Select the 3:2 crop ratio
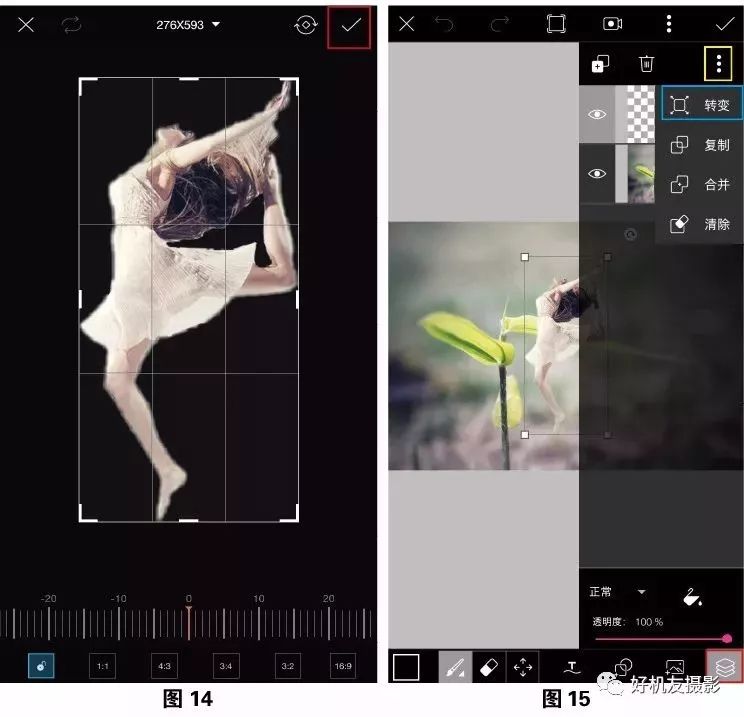 (x=288, y=666)
